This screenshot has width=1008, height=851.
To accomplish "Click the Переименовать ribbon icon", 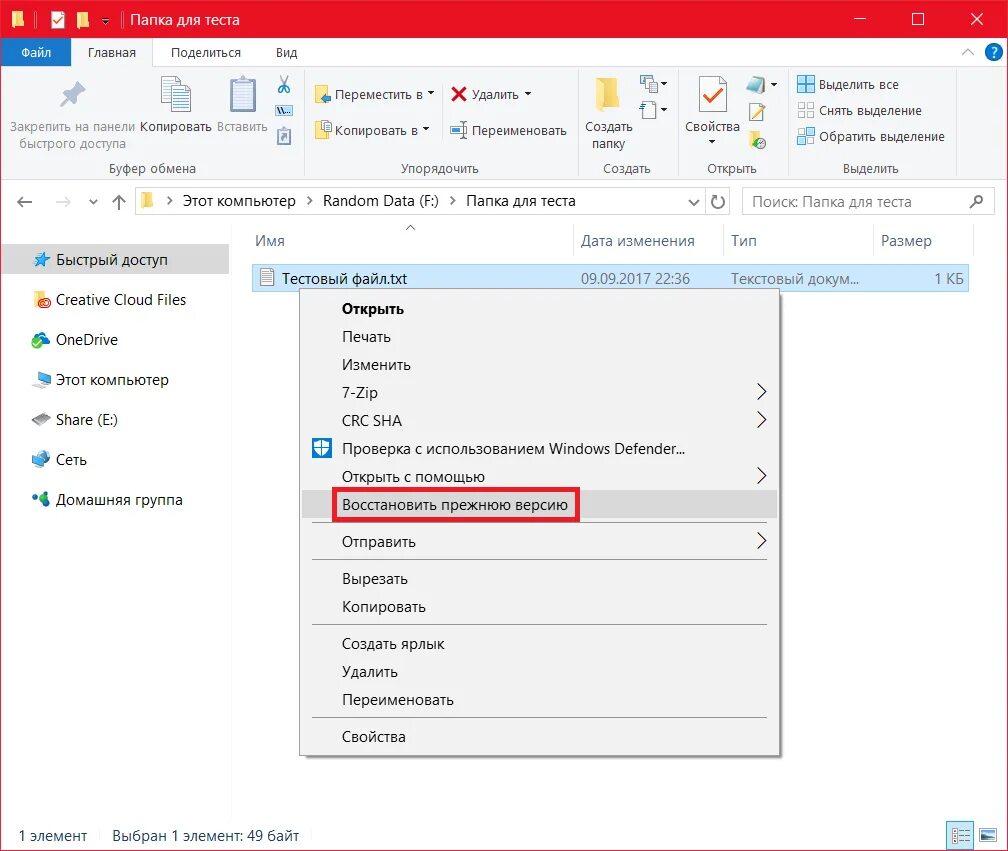I will (x=458, y=130).
